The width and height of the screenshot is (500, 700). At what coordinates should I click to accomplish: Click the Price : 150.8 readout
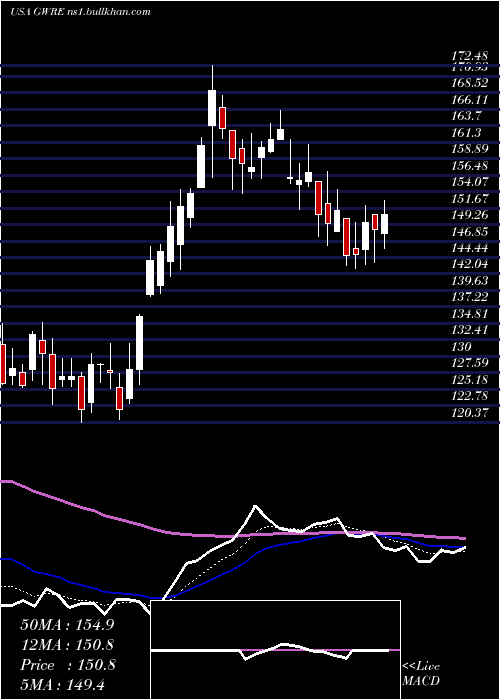coord(67,665)
